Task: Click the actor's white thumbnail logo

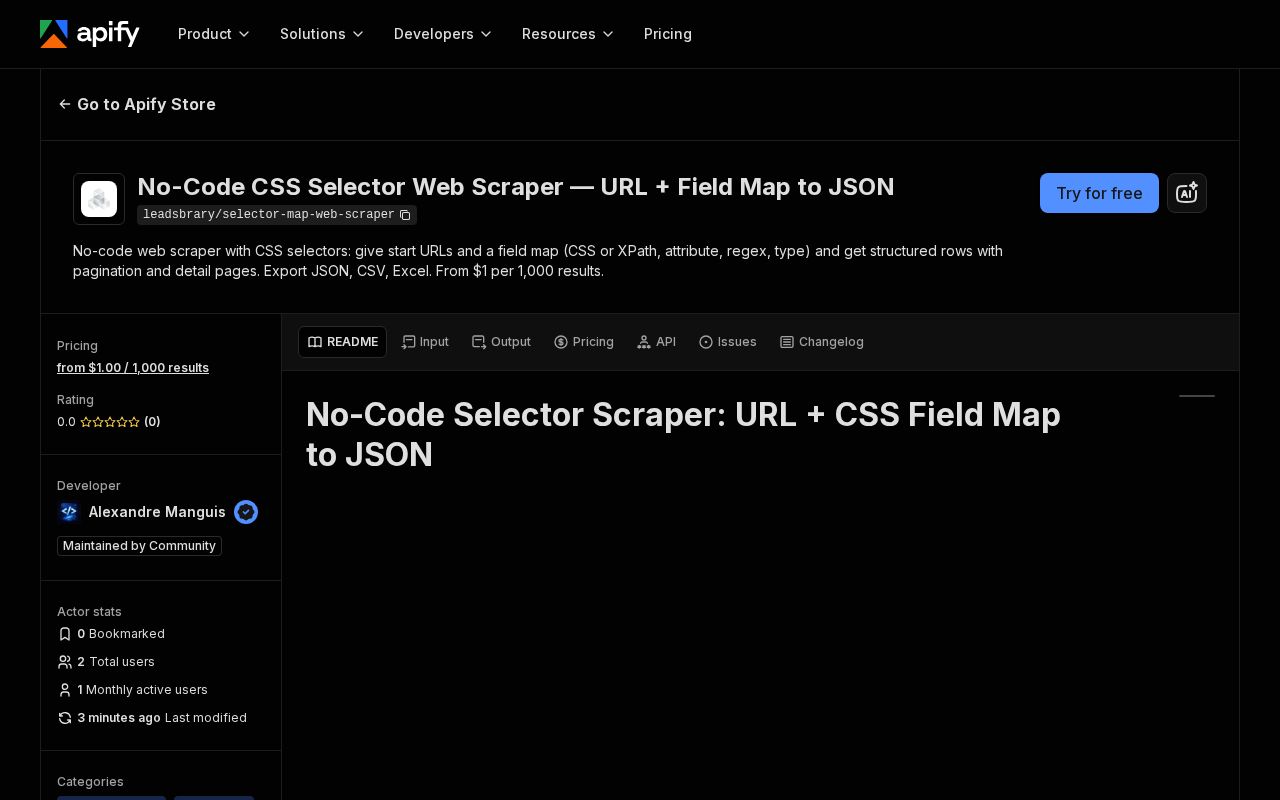Action: [x=99, y=199]
